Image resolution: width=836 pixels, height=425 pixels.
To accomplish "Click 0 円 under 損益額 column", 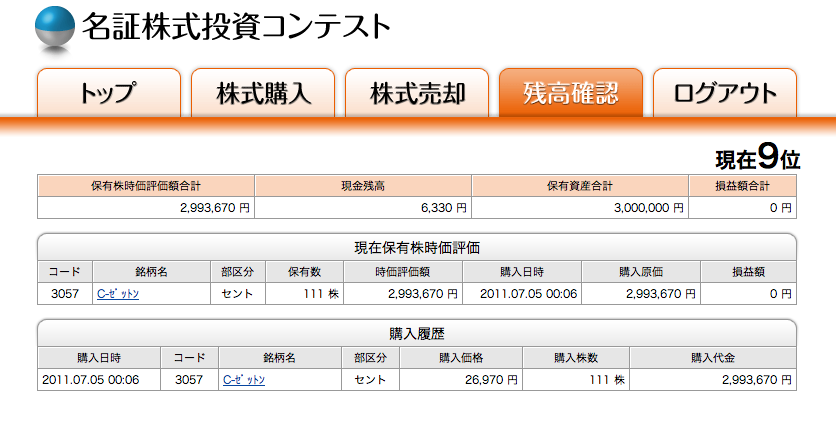I will (781, 294).
